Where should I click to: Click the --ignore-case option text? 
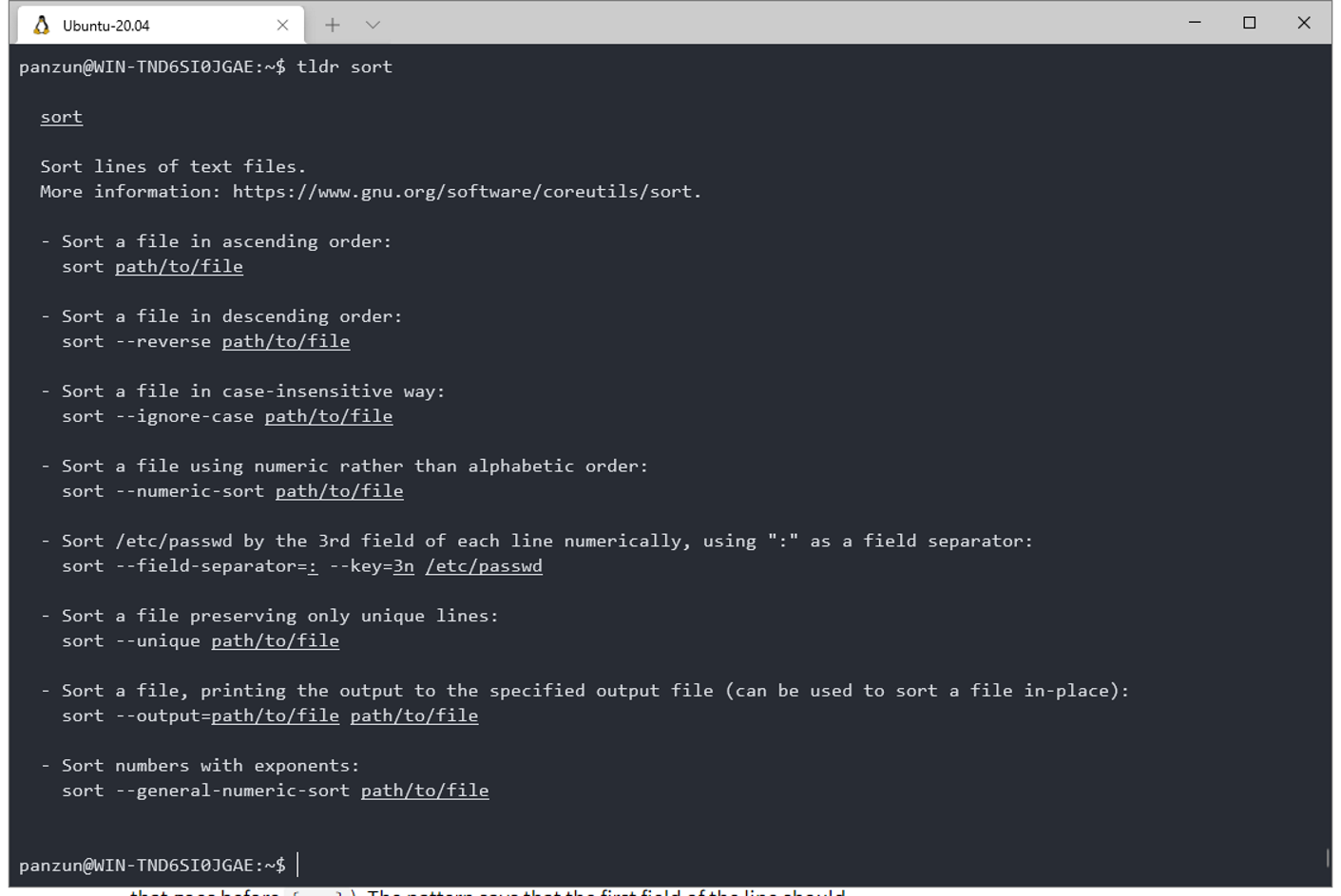click(x=184, y=416)
